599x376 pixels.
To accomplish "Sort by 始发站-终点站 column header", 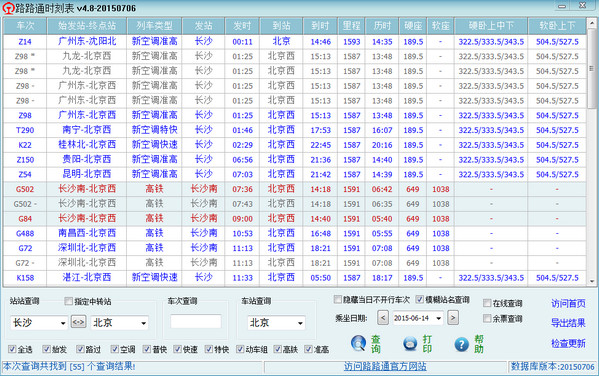I will [x=87, y=26].
